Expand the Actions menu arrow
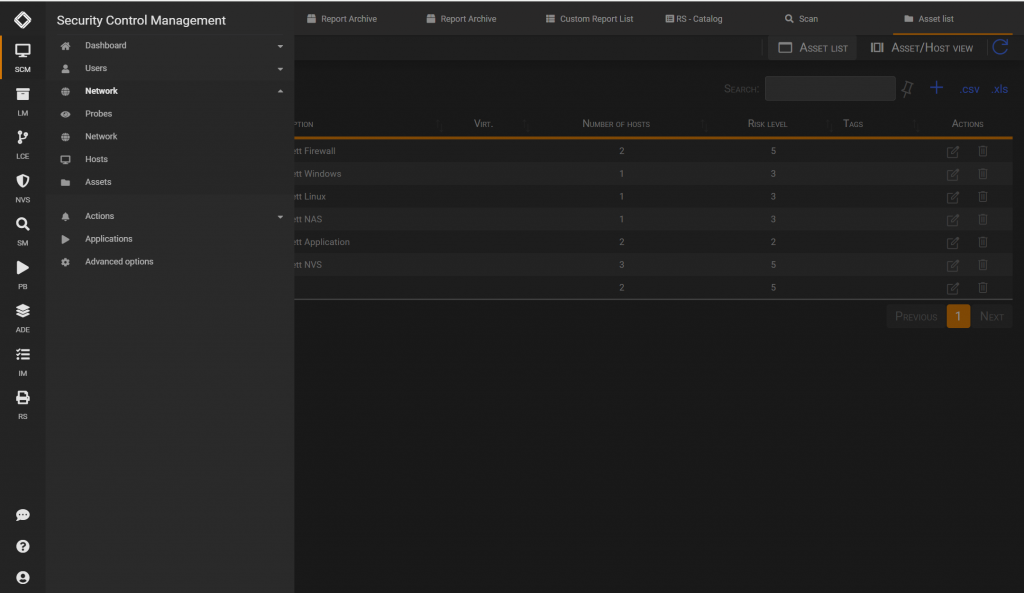The height and width of the screenshot is (593, 1024). pyautogui.click(x=280, y=217)
